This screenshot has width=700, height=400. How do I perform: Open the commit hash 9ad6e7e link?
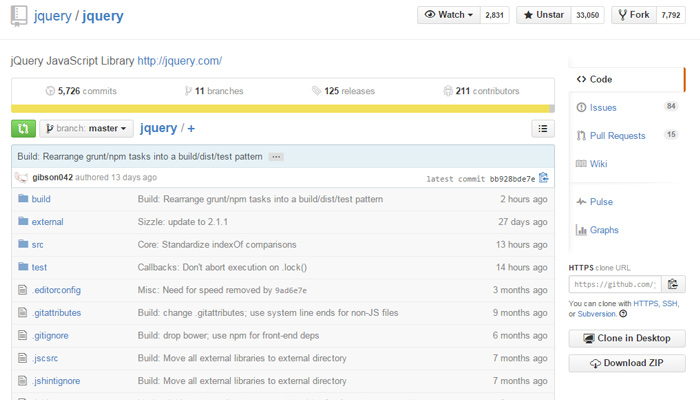[x=291, y=291]
